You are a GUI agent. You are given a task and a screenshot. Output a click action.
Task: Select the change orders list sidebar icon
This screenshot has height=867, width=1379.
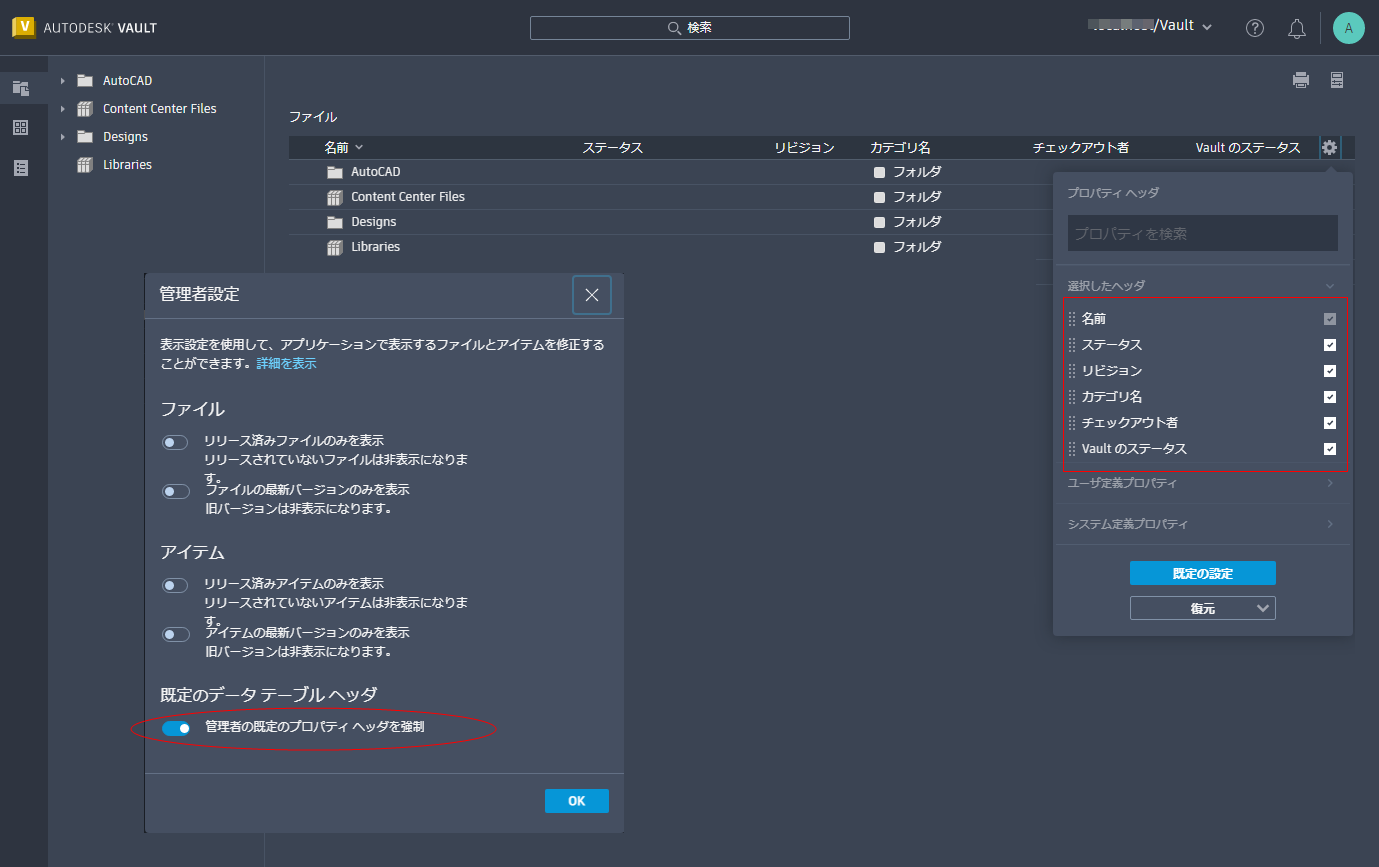coord(21,168)
